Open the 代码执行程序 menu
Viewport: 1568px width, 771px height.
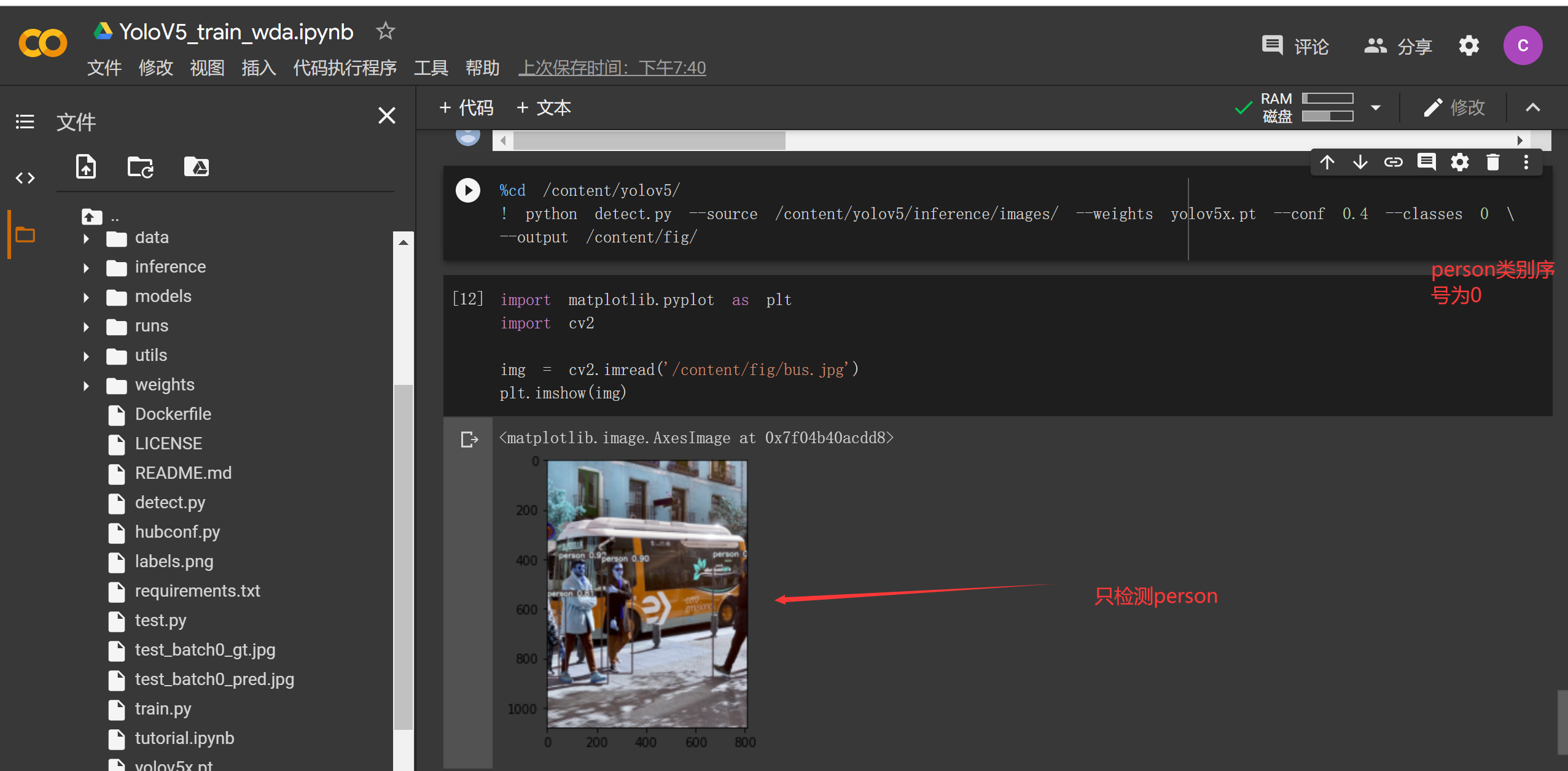(345, 68)
